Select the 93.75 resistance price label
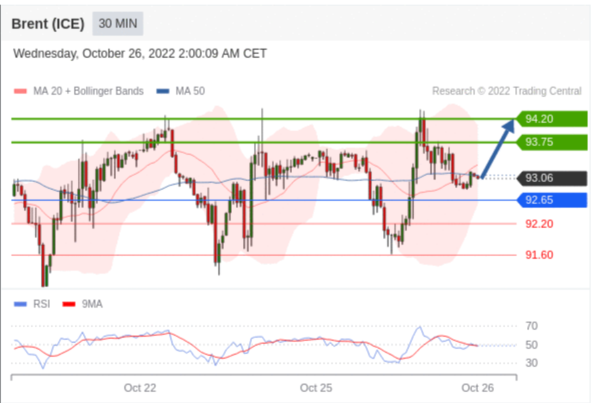Screen dimensions: 591x403 (x=551, y=142)
